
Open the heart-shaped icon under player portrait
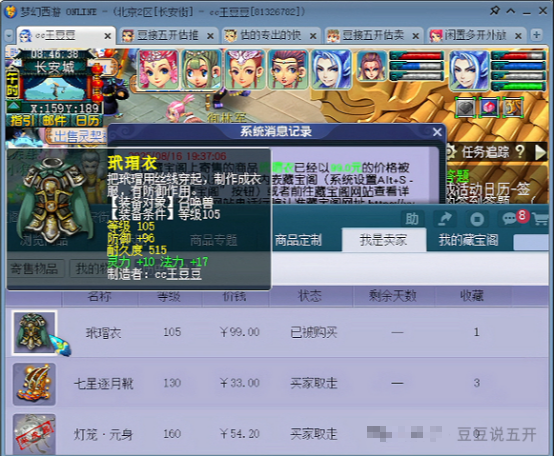466,107
